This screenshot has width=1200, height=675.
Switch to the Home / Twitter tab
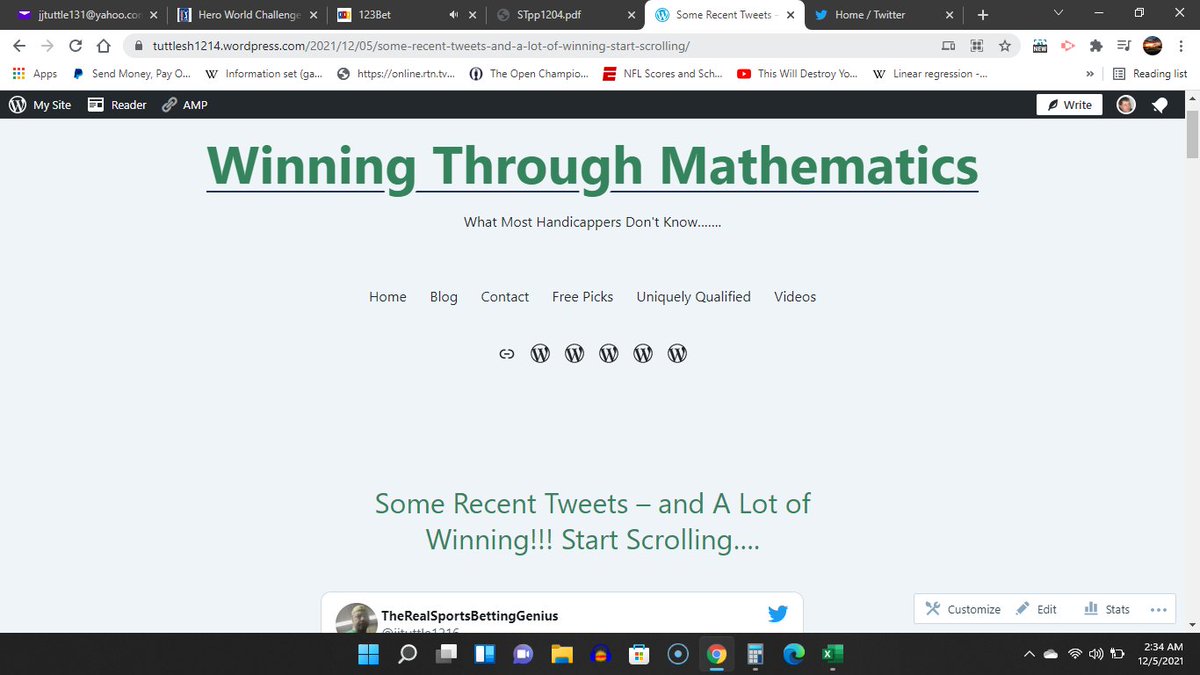coord(886,15)
